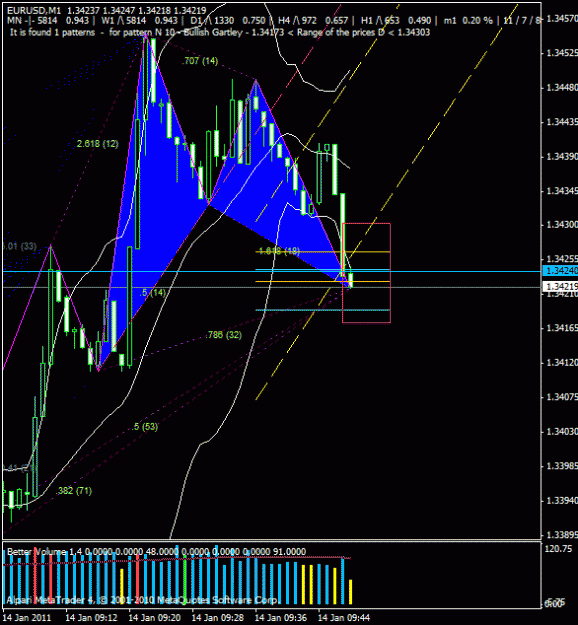Viewport: 578px width, 625px height.
Task: Click the 1.34480 price axis value
Action: (562, 87)
